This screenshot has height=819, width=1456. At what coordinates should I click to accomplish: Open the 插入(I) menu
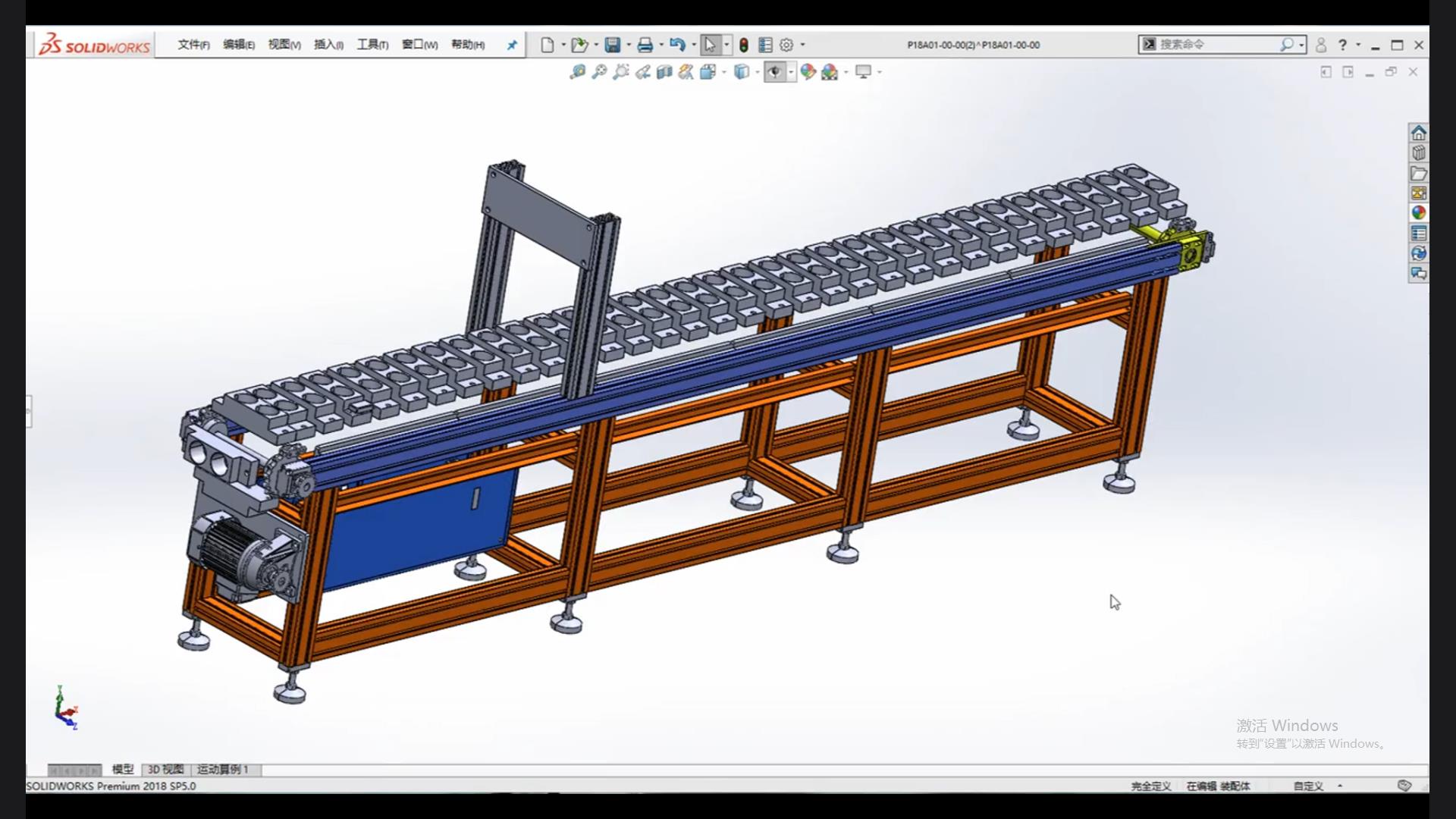pyautogui.click(x=328, y=45)
